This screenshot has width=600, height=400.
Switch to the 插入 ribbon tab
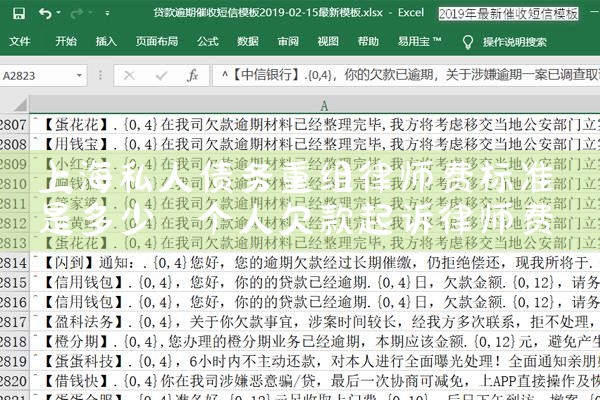106,41
